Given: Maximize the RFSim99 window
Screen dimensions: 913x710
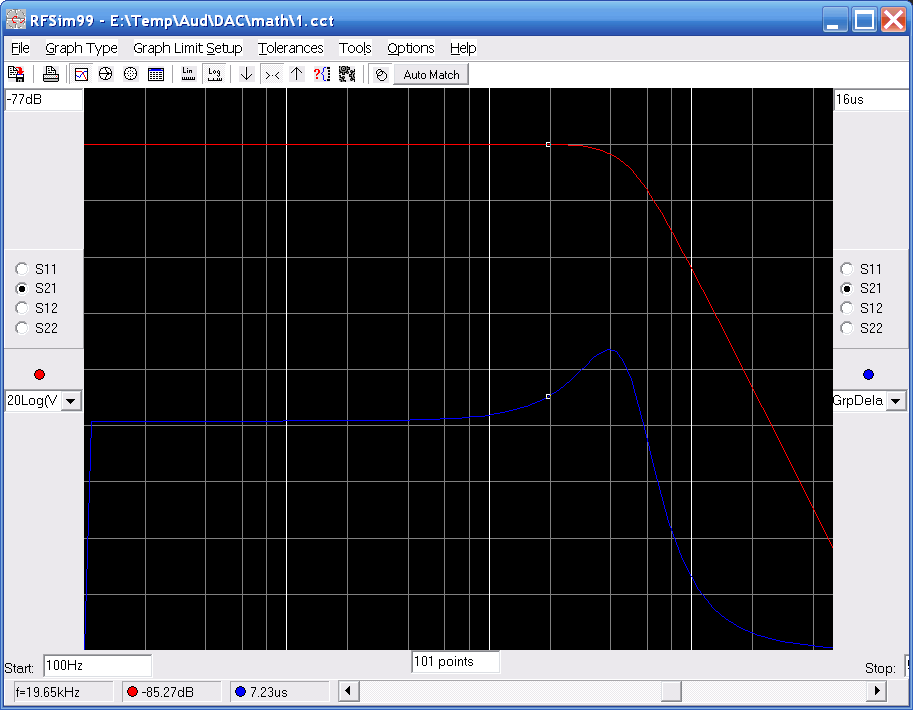Looking at the screenshot, I should tap(864, 20).
